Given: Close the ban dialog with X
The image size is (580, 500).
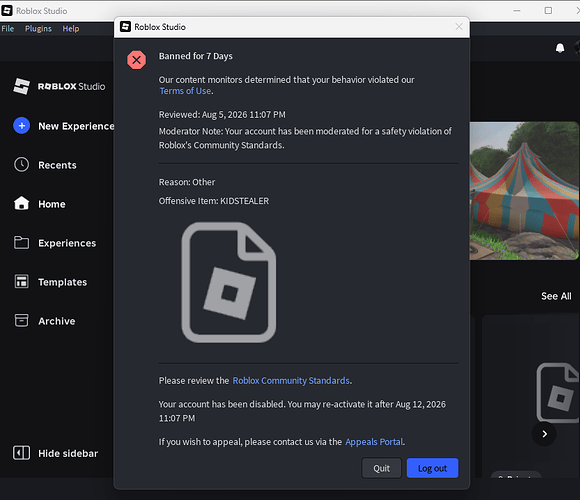Looking at the screenshot, I should tap(459, 27).
